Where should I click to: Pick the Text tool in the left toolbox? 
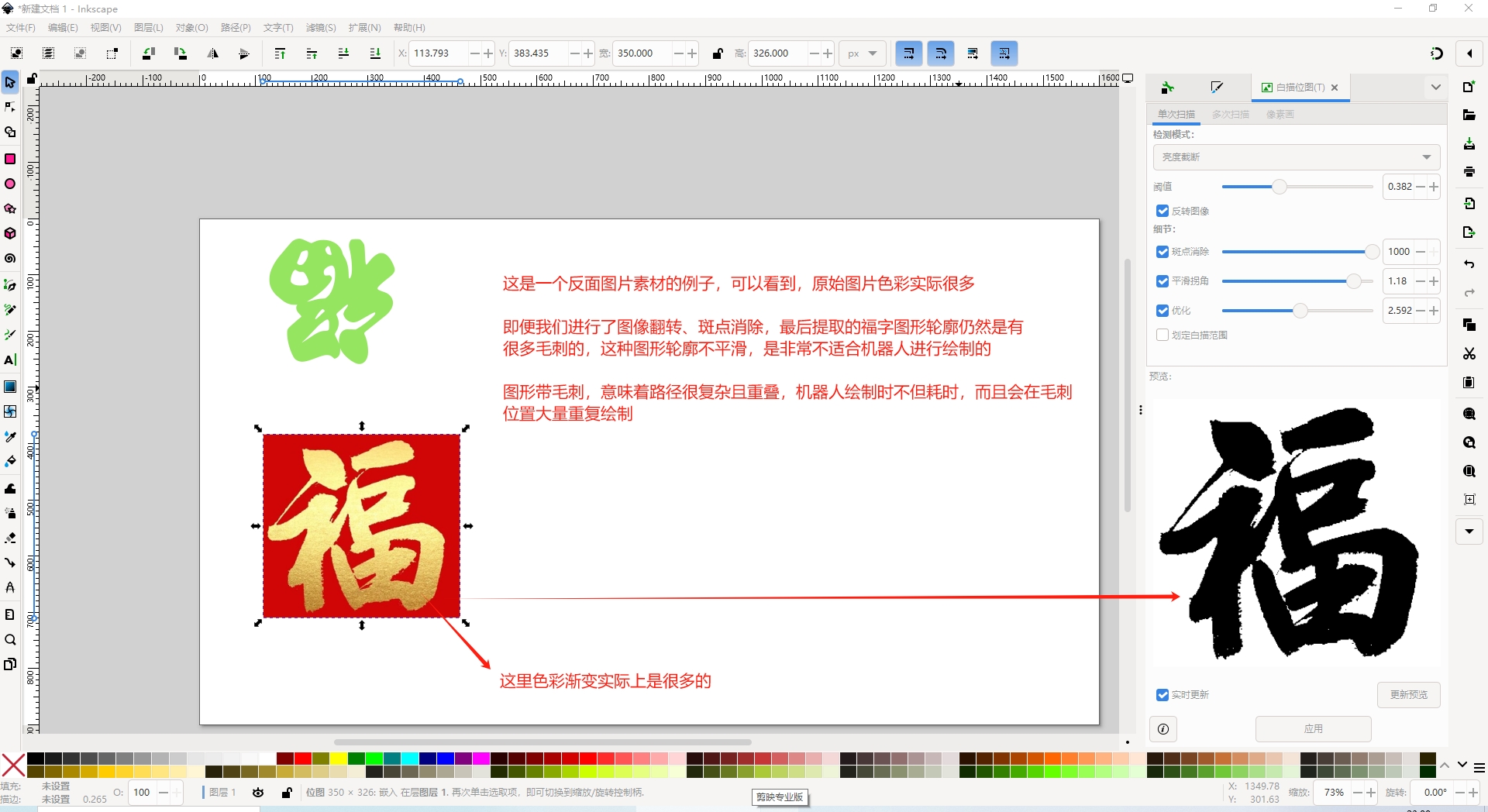coord(10,360)
